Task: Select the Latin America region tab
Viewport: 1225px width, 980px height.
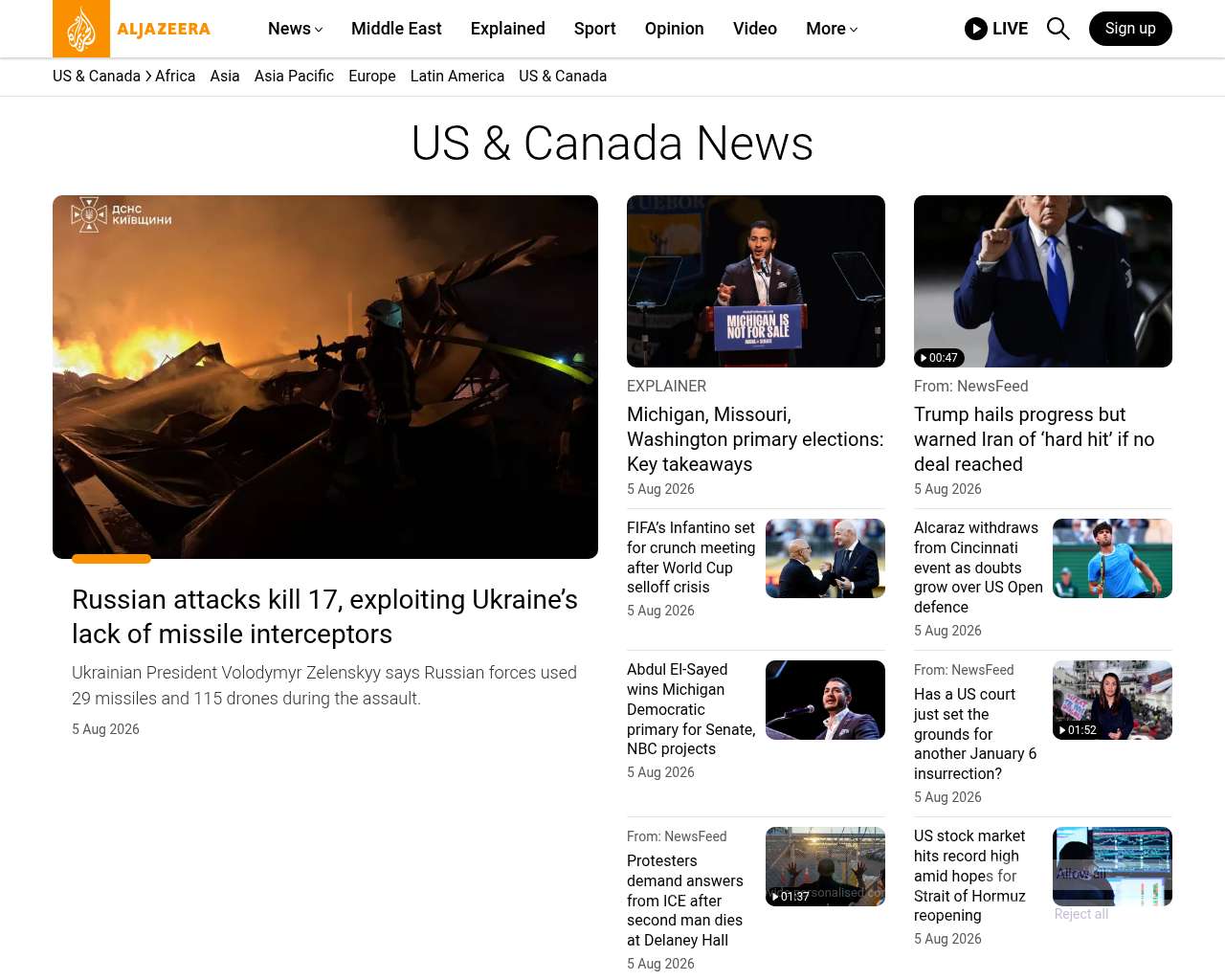Action: (x=457, y=77)
